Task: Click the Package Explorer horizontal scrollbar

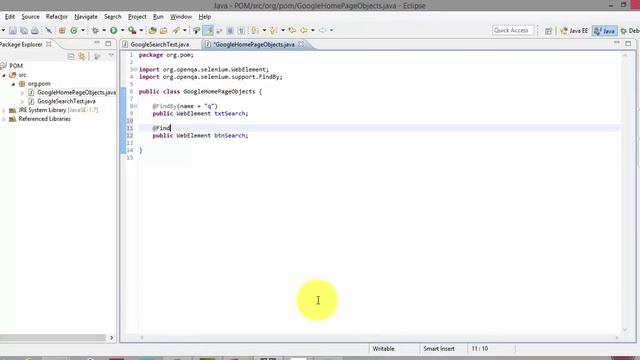Action: click(x=53, y=338)
